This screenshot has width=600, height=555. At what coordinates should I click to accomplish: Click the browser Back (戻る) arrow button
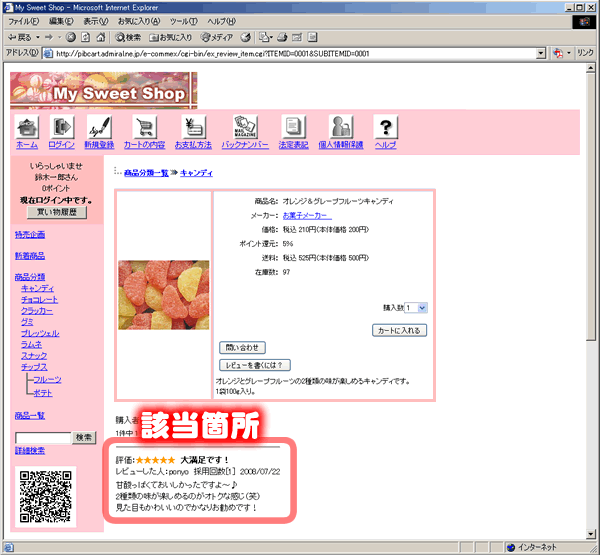point(20,37)
